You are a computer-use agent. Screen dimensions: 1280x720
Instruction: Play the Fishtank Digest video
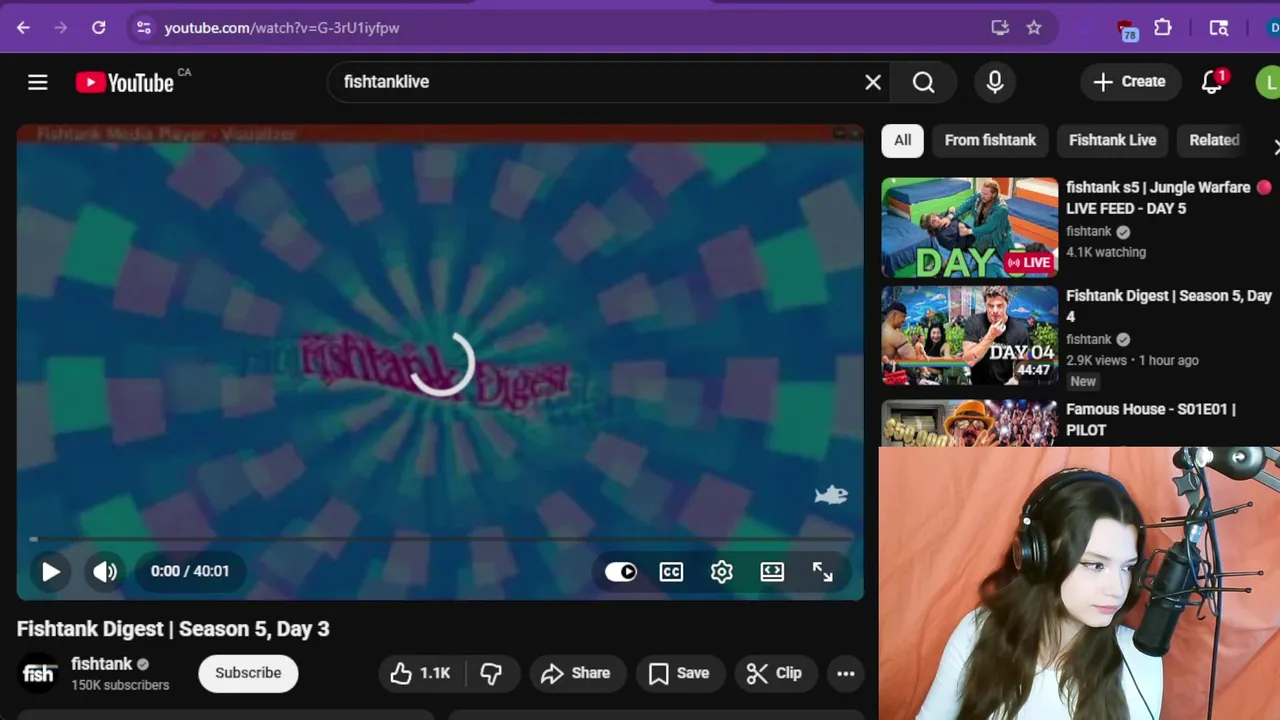(51, 571)
